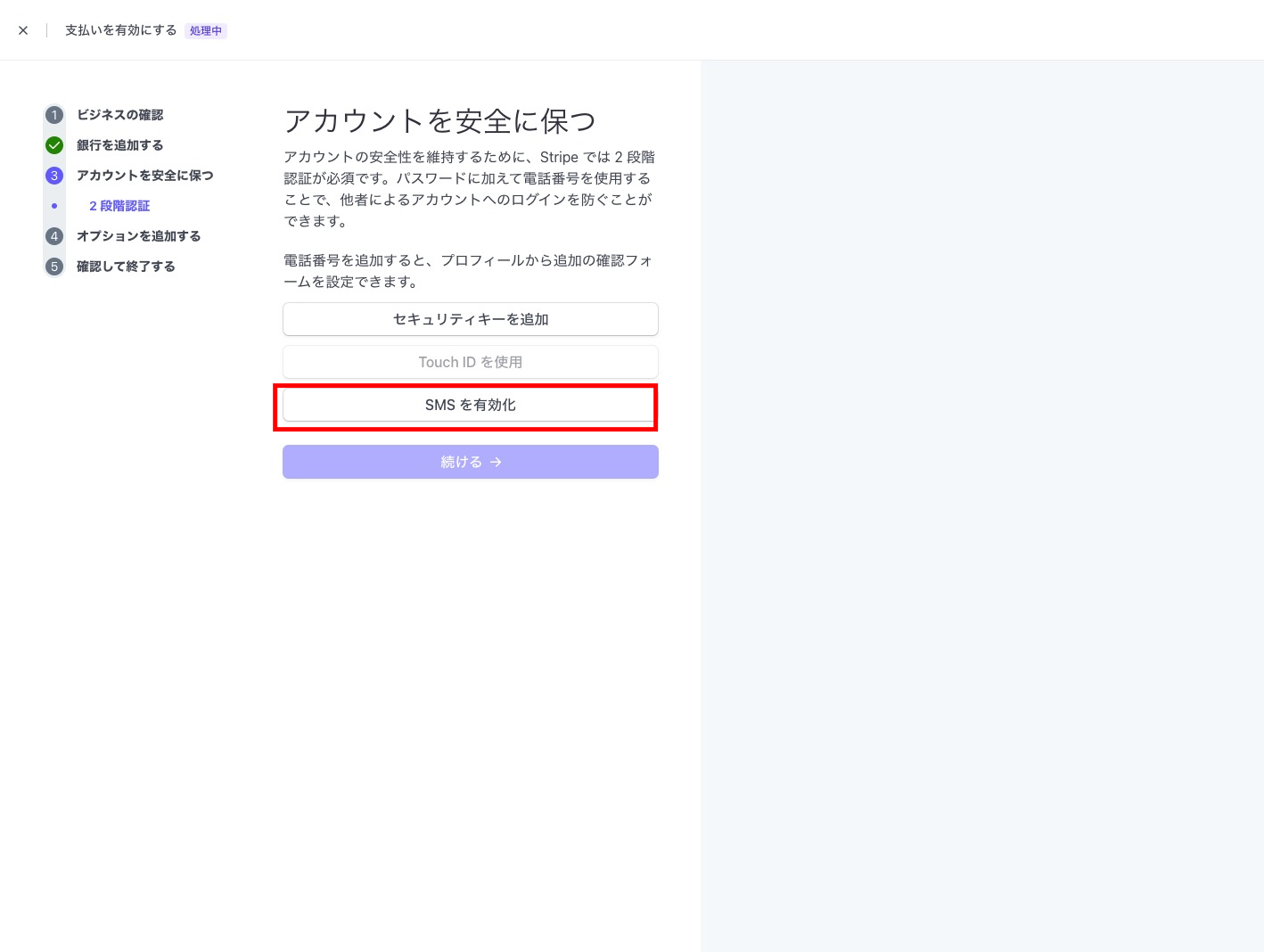Close the payment activation setup with X

pos(23,30)
